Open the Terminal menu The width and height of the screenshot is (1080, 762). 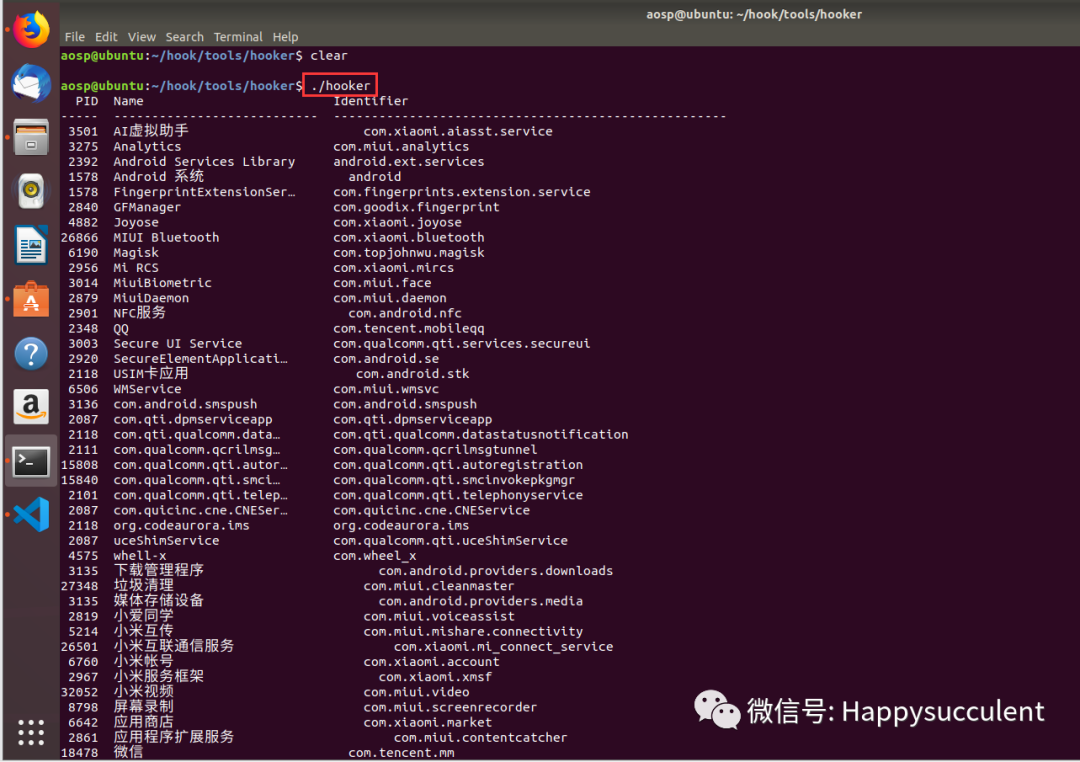pyautogui.click(x=238, y=37)
